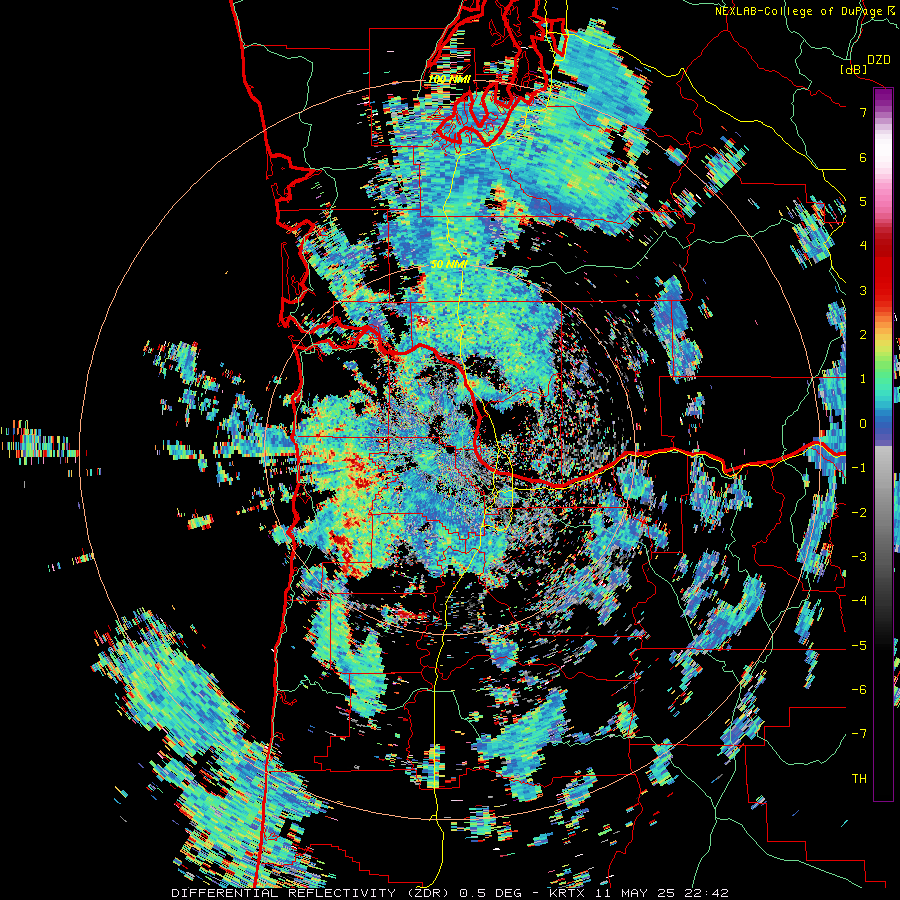Click the -4 value on the color scale
Screen dimensions: 900x900
pyautogui.click(x=859, y=600)
